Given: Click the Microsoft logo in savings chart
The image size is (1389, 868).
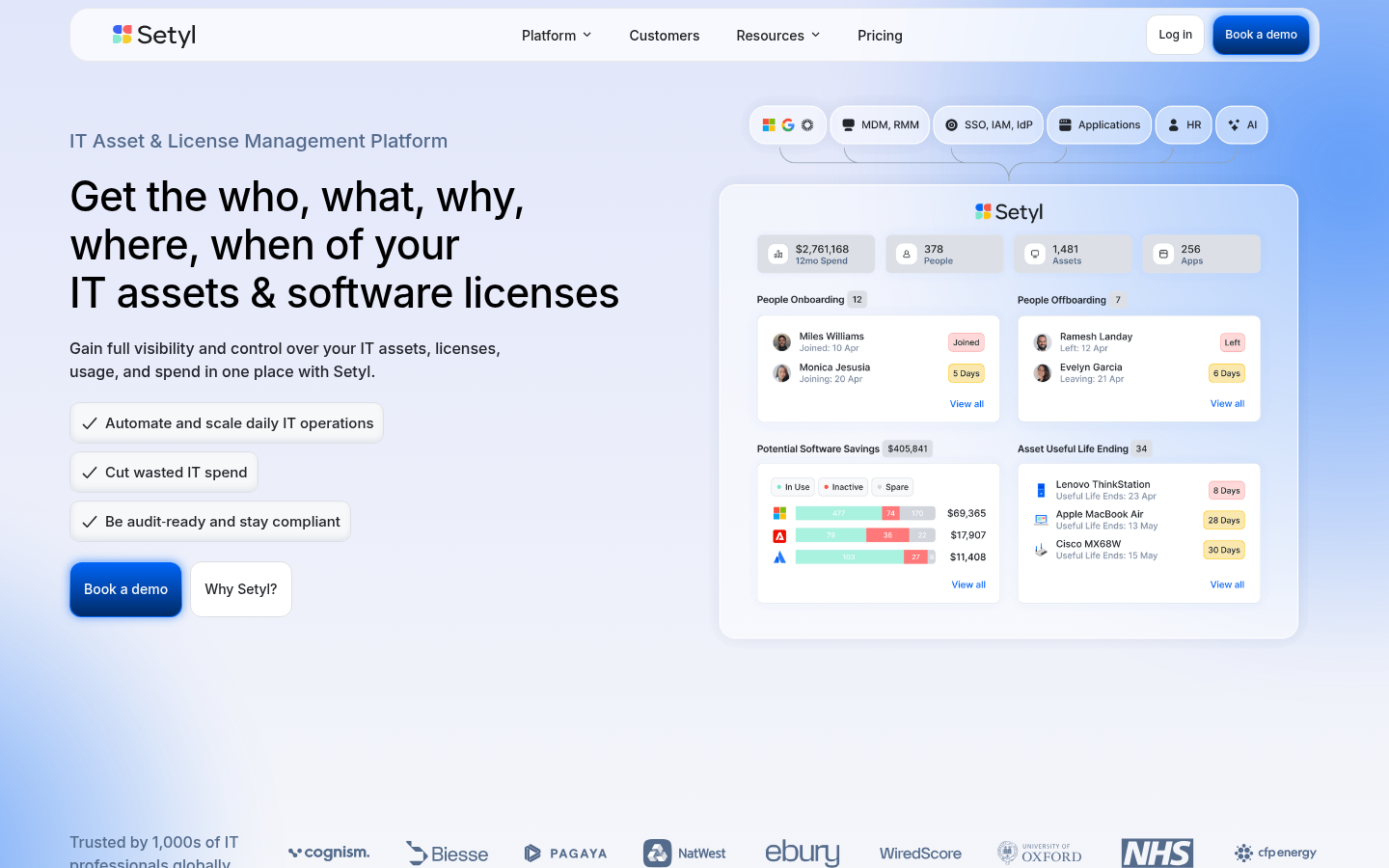Looking at the screenshot, I should click(x=779, y=513).
